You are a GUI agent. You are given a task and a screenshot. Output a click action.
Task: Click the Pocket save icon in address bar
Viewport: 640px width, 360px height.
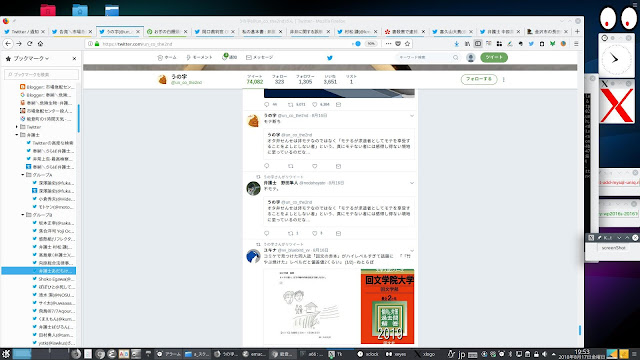(398, 44)
